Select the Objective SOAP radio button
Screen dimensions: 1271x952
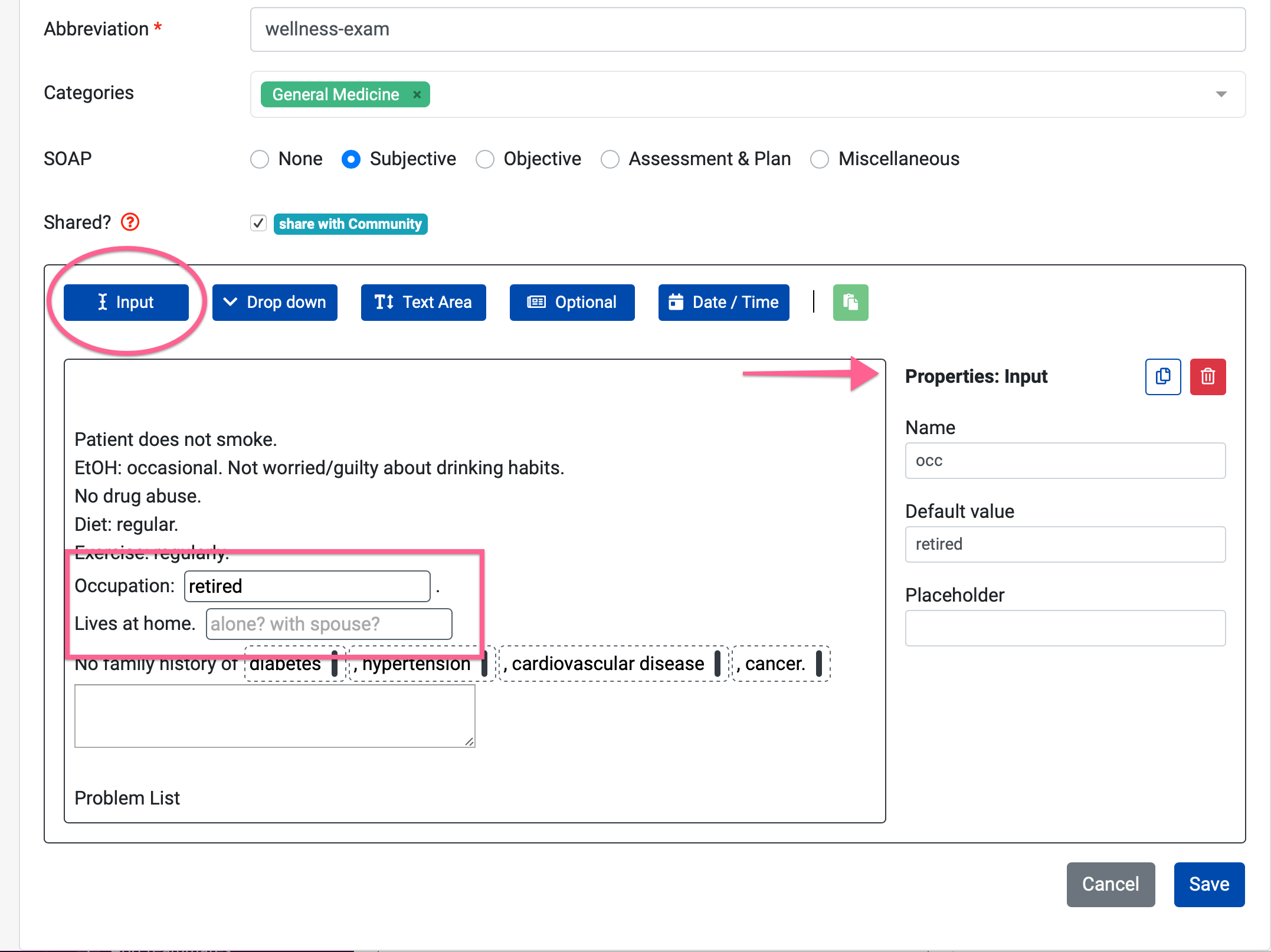485,159
